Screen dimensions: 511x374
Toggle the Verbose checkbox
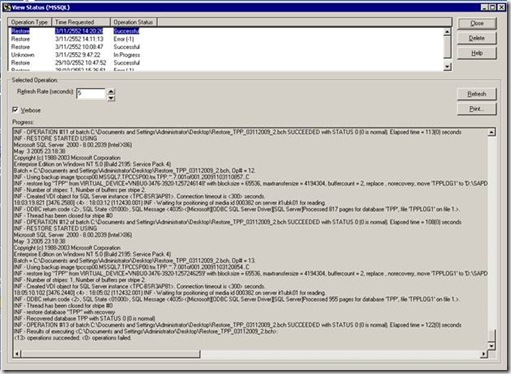point(15,110)
